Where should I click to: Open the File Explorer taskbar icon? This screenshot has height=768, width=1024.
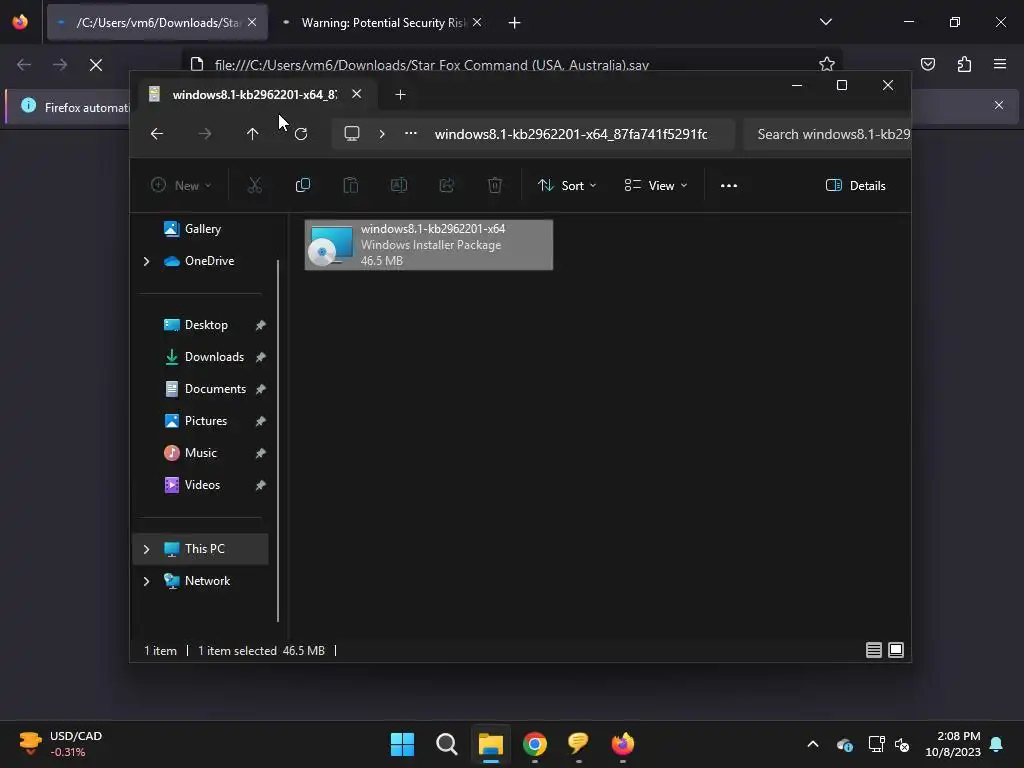(x=490, y=744)
